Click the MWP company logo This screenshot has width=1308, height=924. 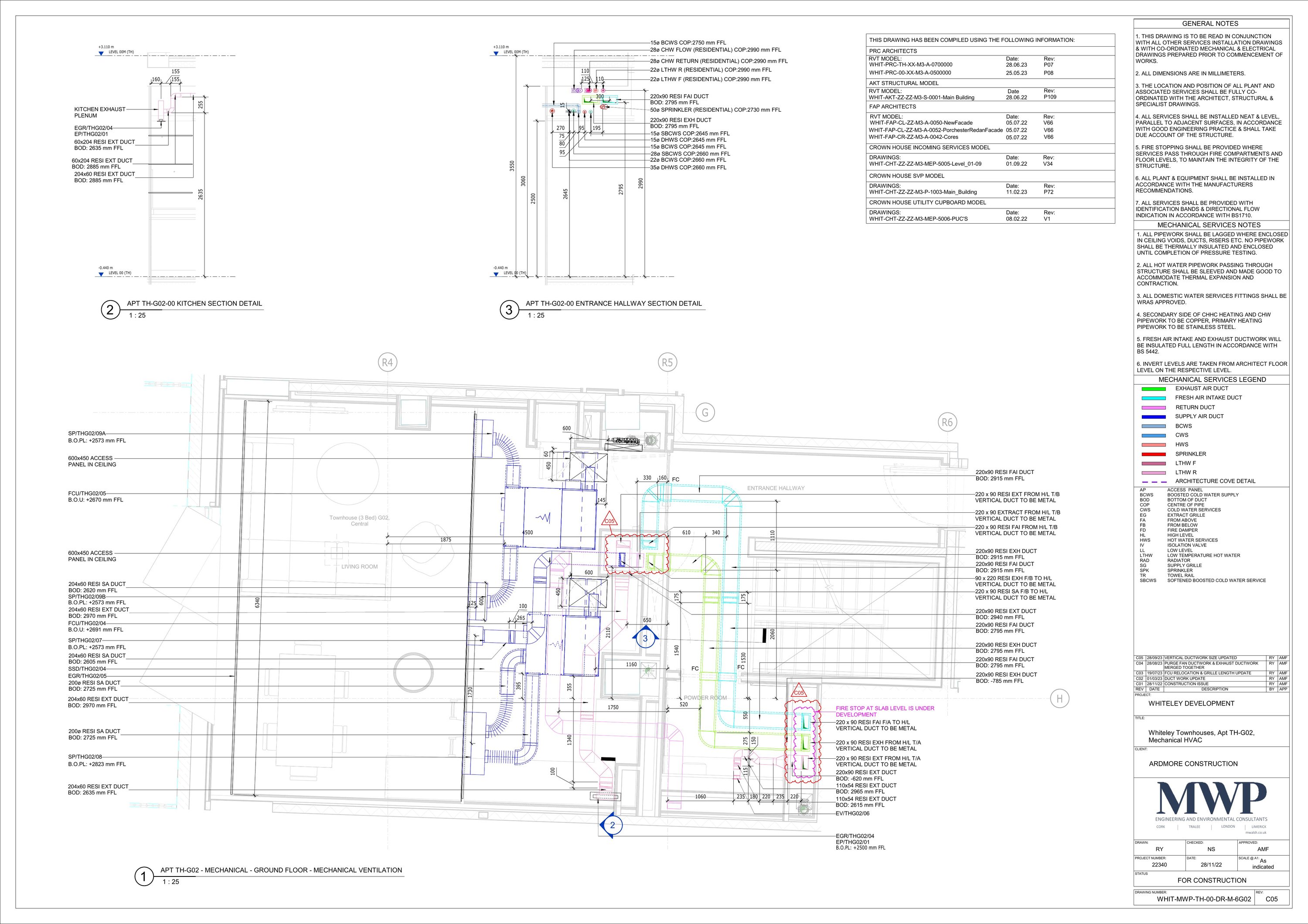click(1211, 798)
